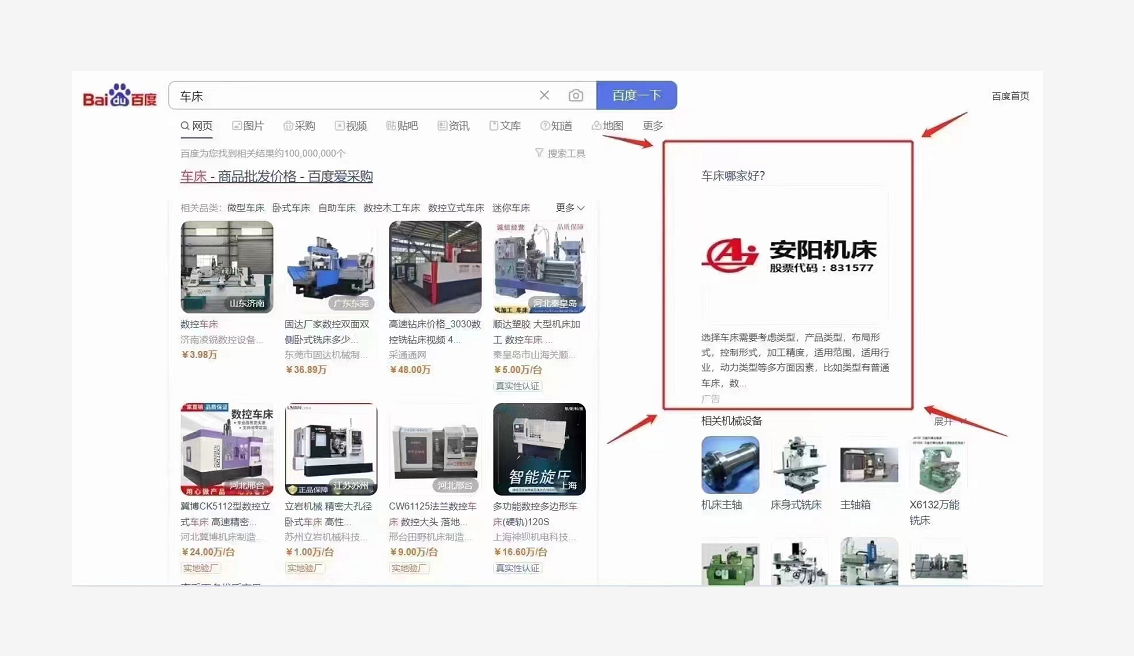Select 迷你车床 category
Viewport: 1134px width, 656px height.
pyautogui.click(x=511, y=208)
